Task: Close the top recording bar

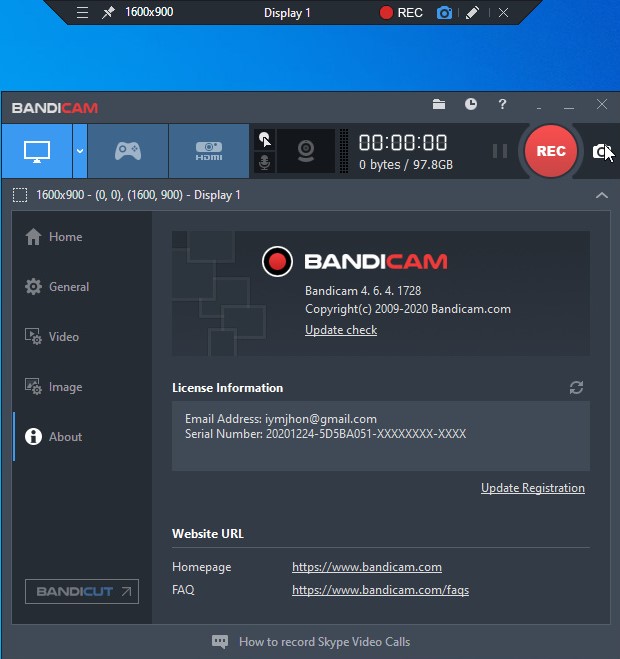Action: click(503, 13)
